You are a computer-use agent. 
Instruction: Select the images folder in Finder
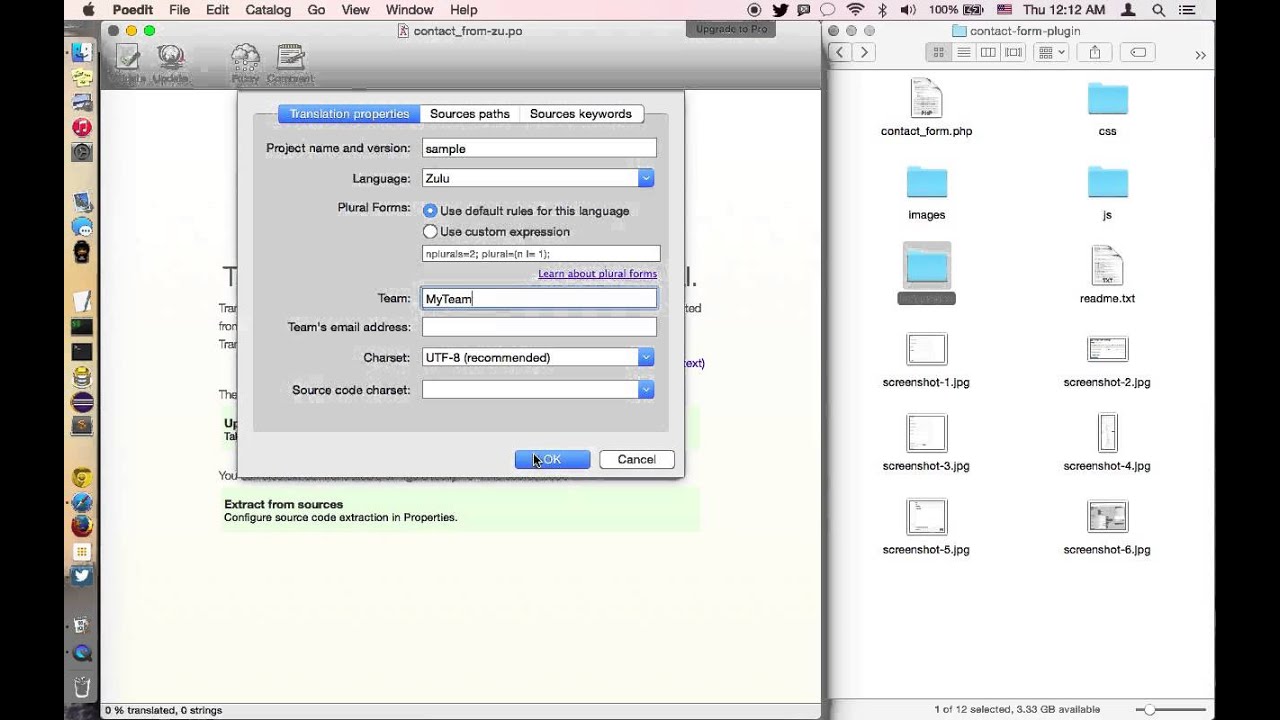coord(926,182)
